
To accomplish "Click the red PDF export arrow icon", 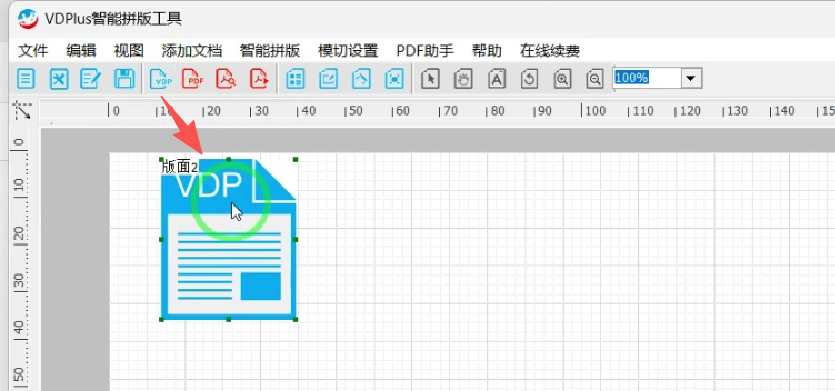I will coord(259,79).
